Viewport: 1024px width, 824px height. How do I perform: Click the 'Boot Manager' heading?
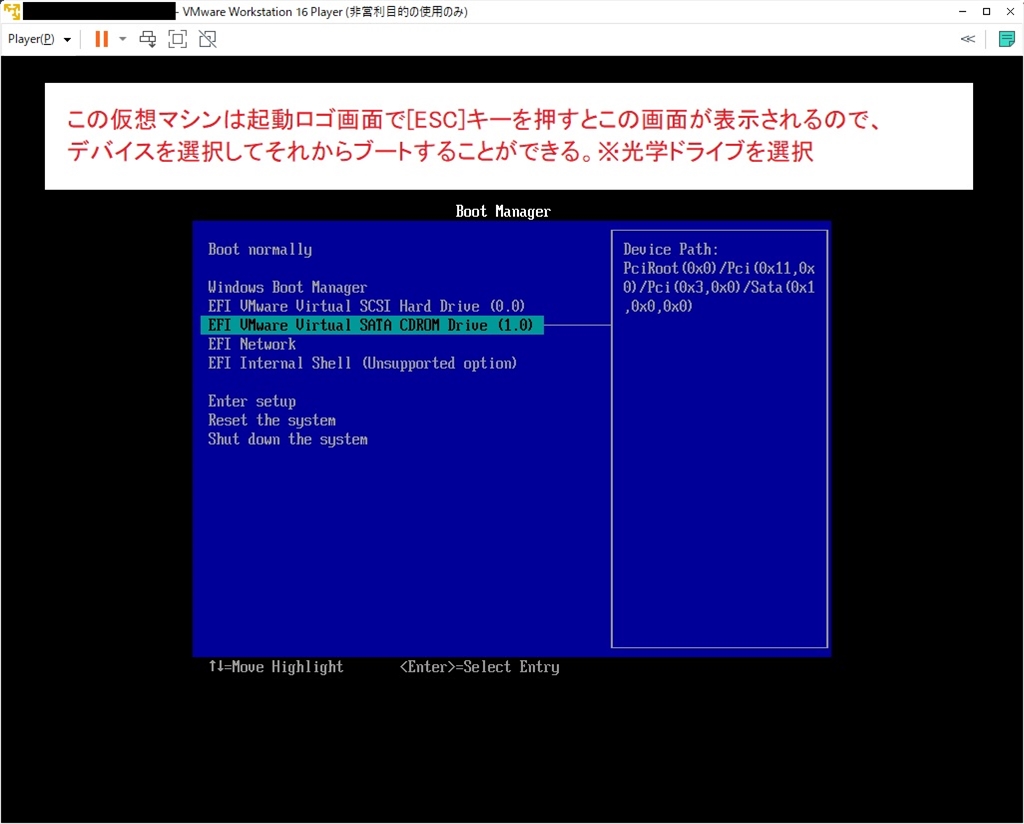point(503,212)
